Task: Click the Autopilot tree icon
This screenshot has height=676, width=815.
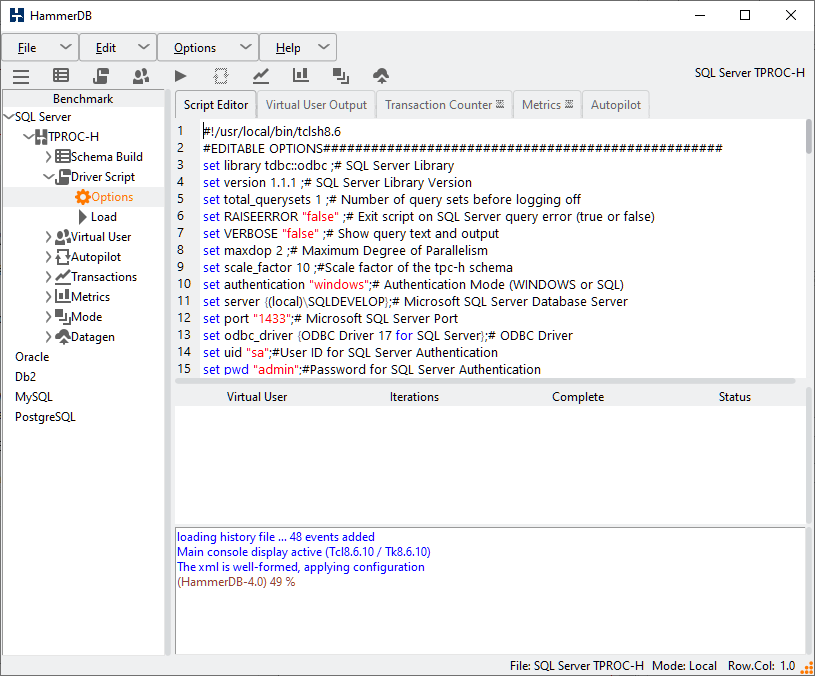Action: click(62, 257)
